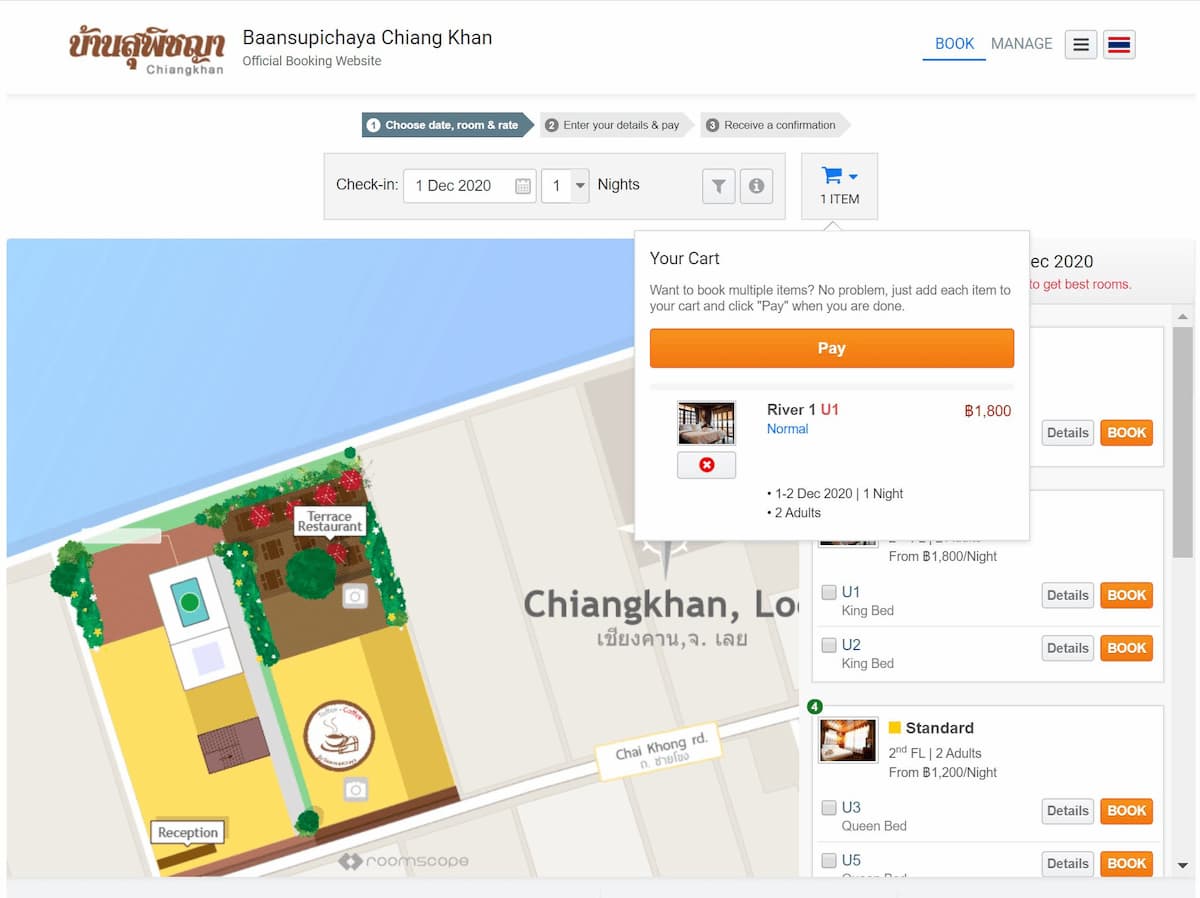This screenshot has height=898, width=1200.
Task: Click the coffee shop logo on map
Action: point(339,735)
